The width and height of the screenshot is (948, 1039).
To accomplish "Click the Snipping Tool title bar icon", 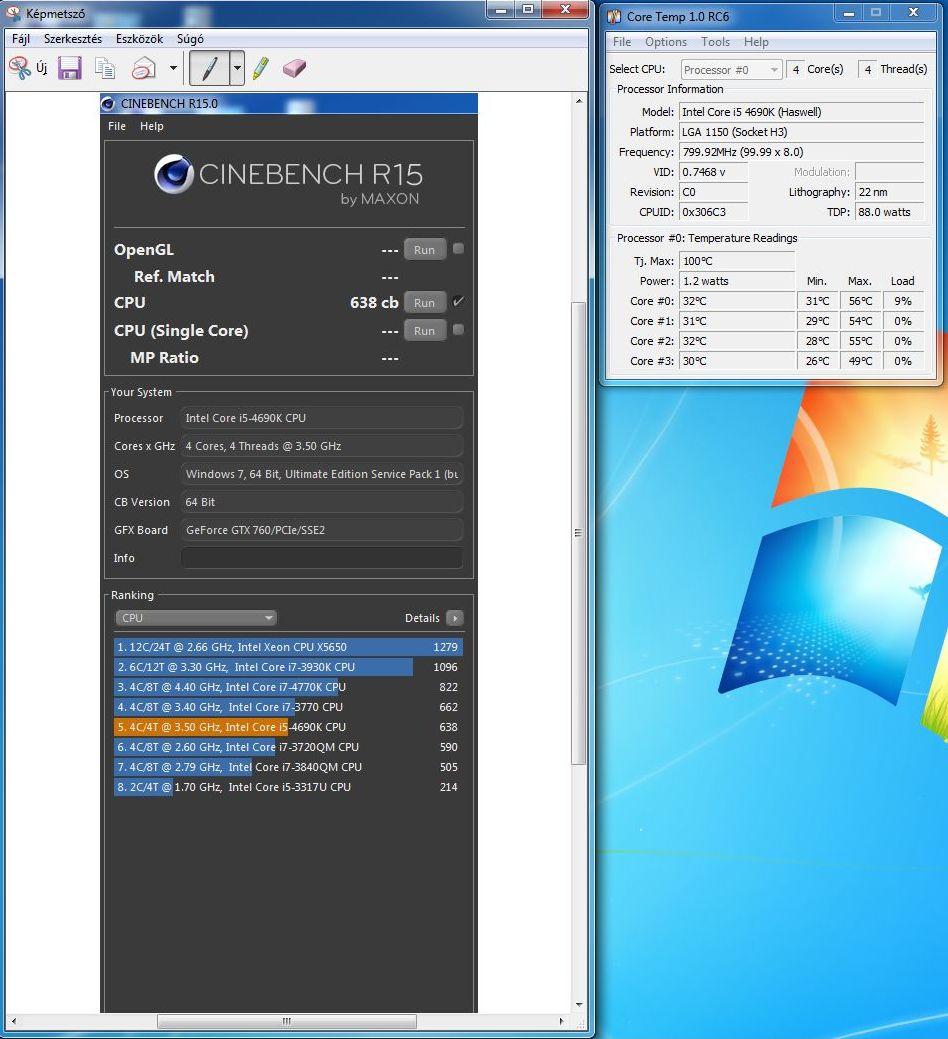I will point(13,13).
